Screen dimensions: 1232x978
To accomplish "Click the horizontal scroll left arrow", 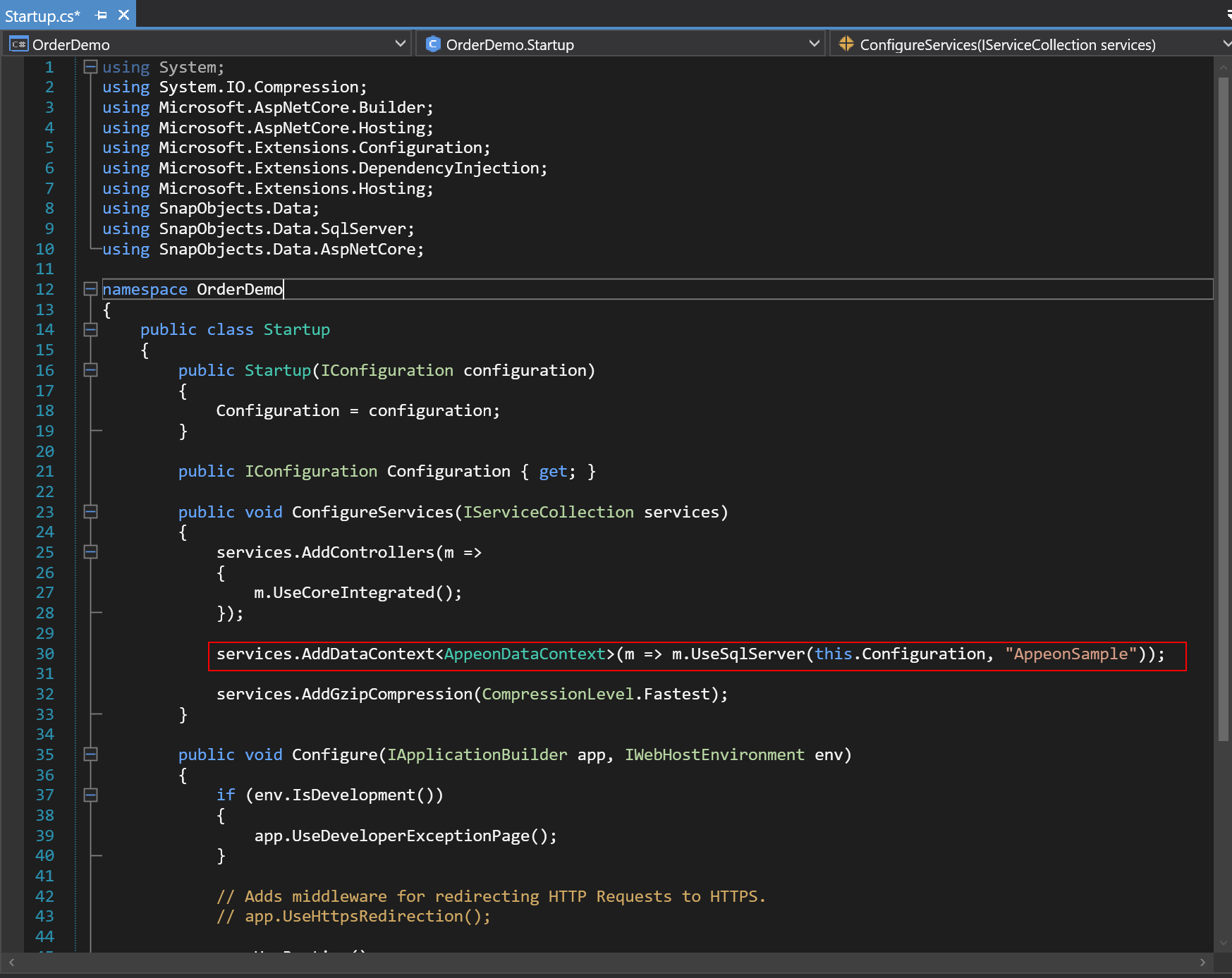I will [x=11, y=962].
